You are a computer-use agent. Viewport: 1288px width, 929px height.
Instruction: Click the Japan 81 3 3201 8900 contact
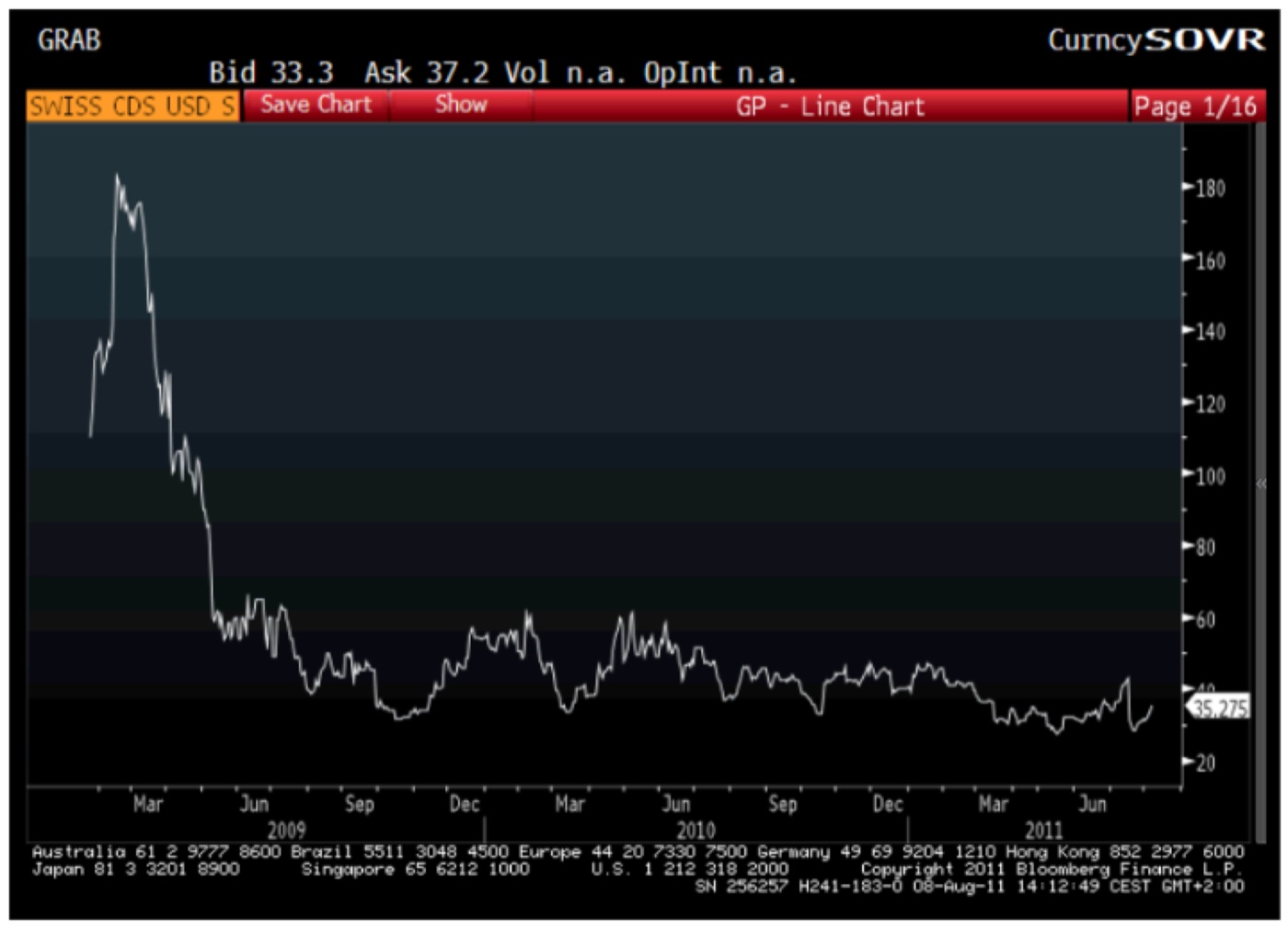coord(135,869)
